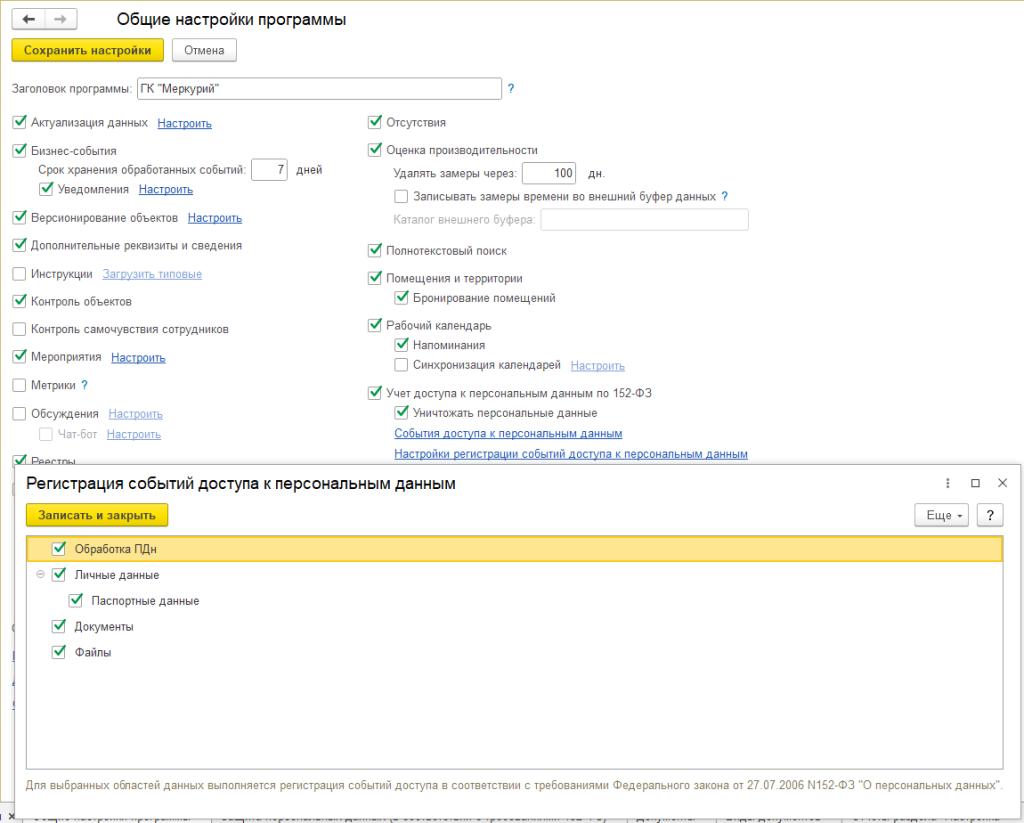Click the forward navigation arrow
This screenshot has width=1024, height=823.
[60, 19]
